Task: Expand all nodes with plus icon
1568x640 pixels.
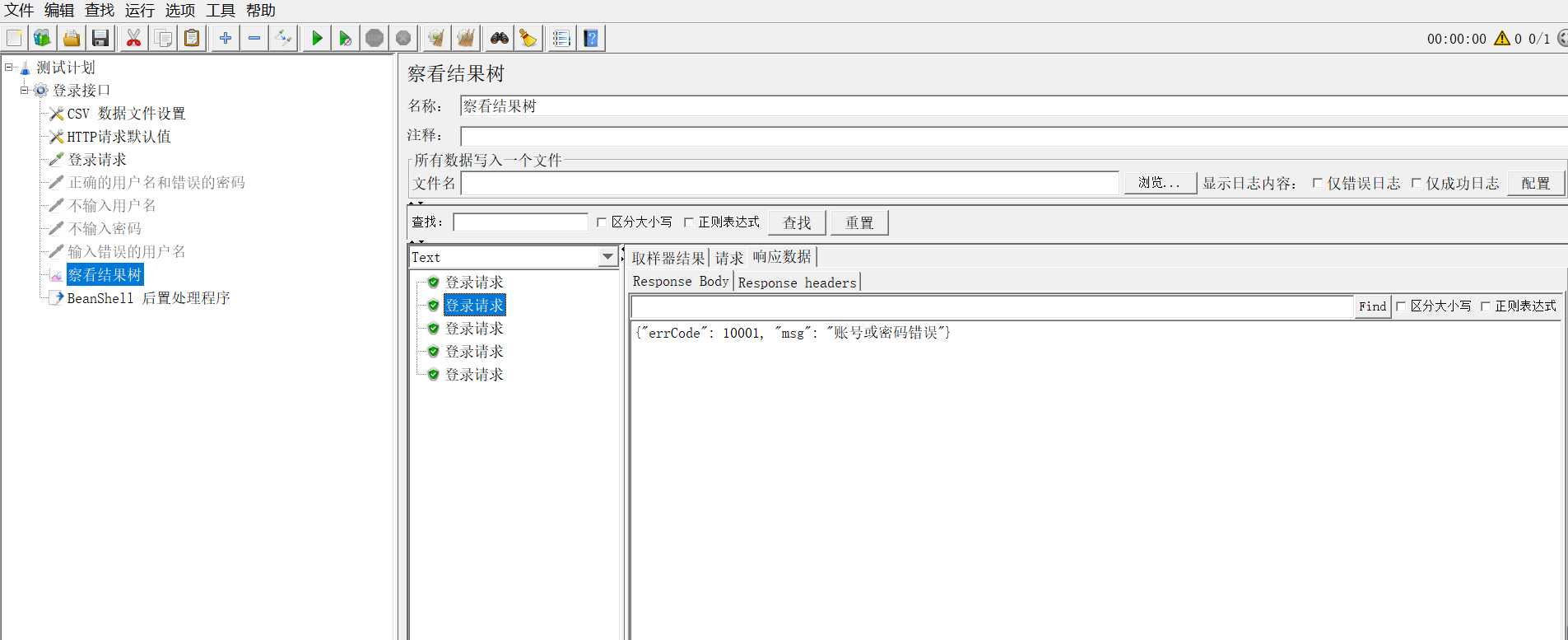Action: [x=226, y=38]
